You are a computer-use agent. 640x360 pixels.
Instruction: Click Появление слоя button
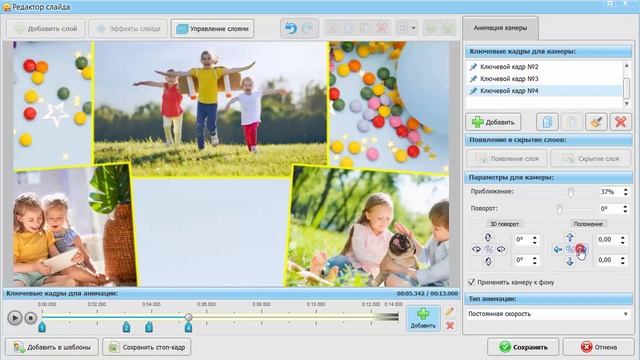click(x=506, y=158)
